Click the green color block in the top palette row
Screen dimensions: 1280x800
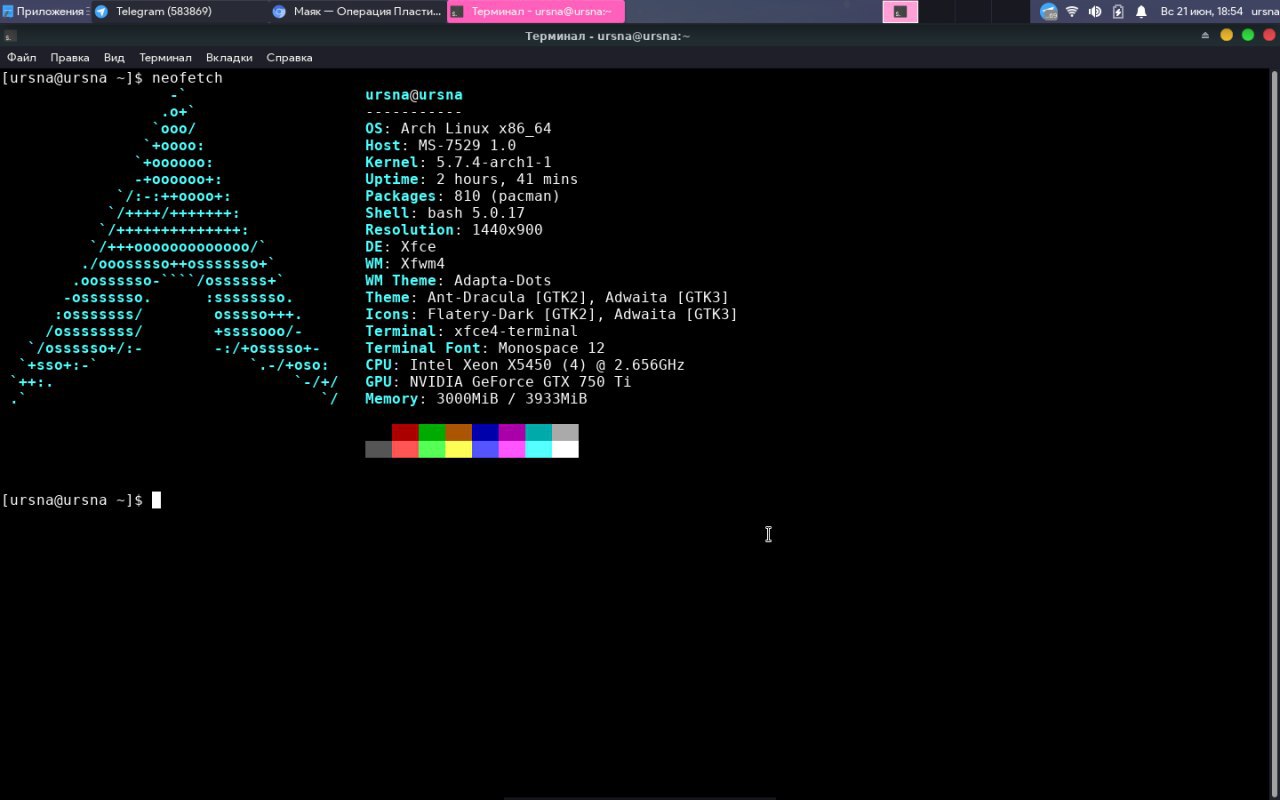click(x=431, y=432)
